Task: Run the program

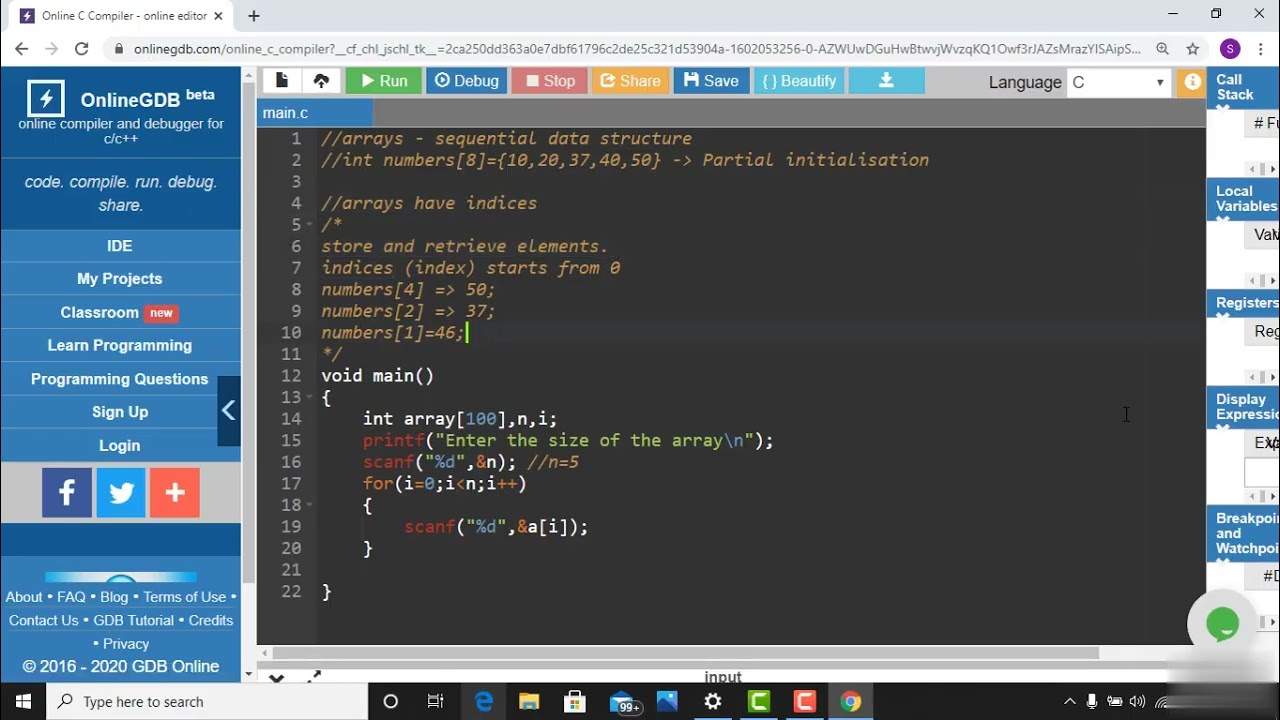Action: click(383, 81)
